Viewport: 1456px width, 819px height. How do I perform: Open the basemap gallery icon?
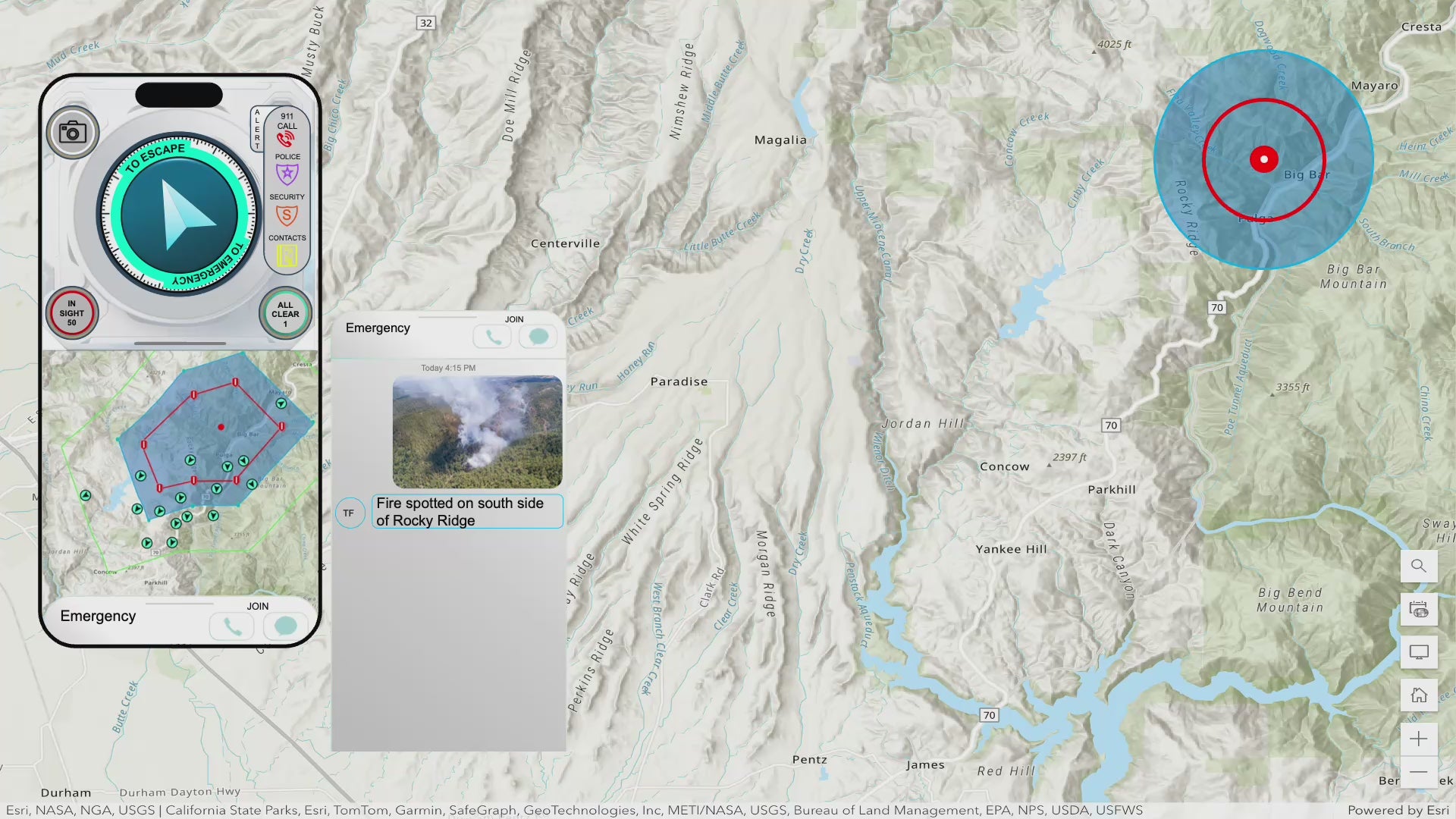click(x=1418, y=610)
